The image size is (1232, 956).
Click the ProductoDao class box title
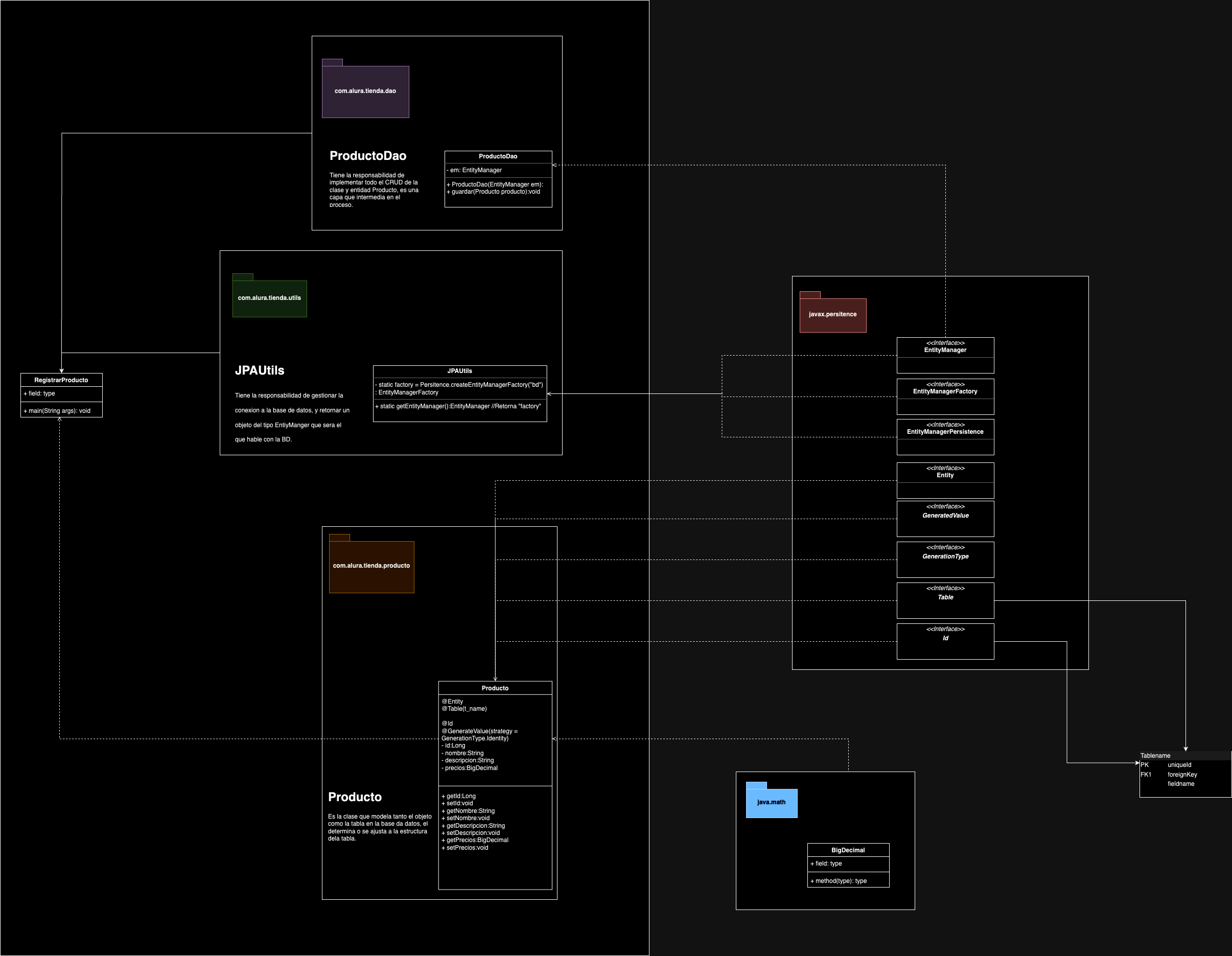(498, 156)
